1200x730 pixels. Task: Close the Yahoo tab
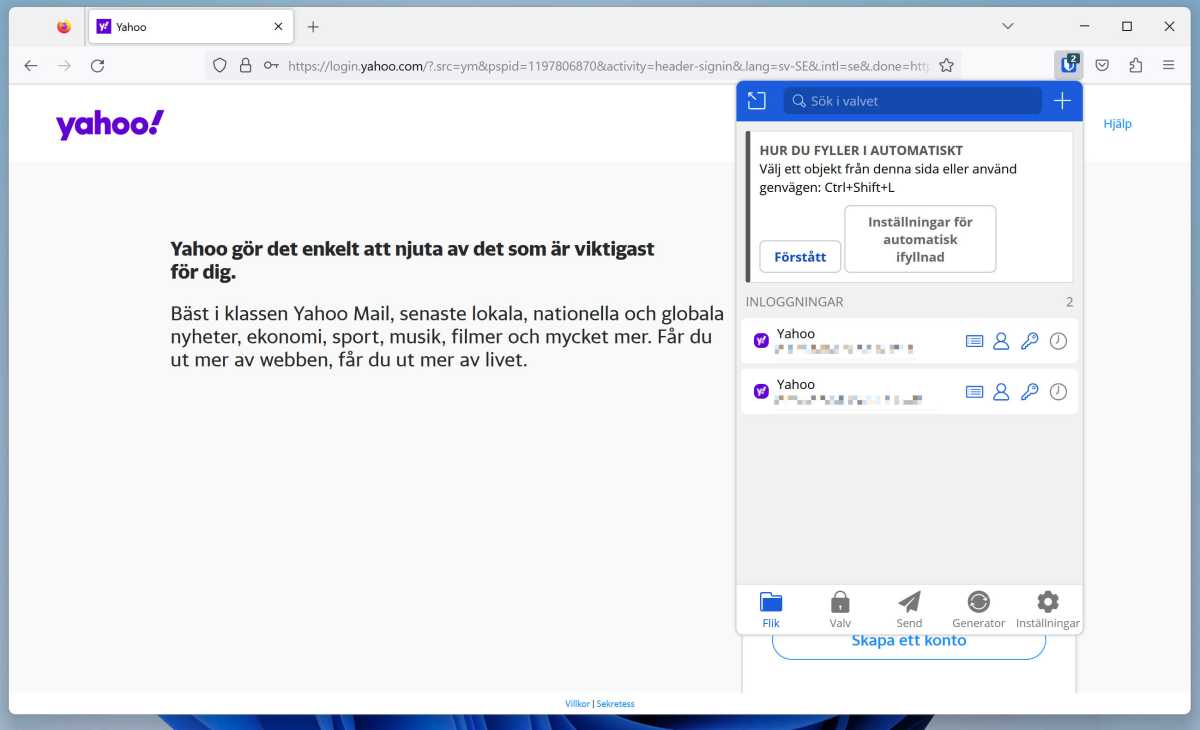coord(278,27)
